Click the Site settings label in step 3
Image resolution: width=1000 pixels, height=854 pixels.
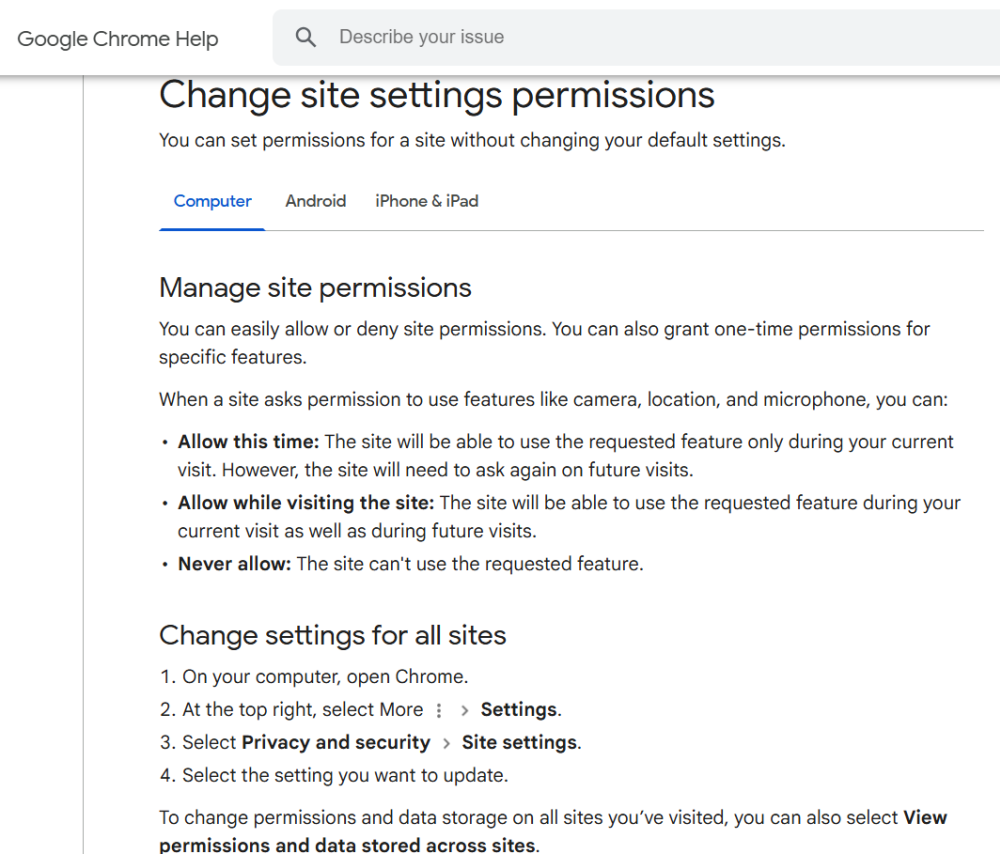coord(520,742)
